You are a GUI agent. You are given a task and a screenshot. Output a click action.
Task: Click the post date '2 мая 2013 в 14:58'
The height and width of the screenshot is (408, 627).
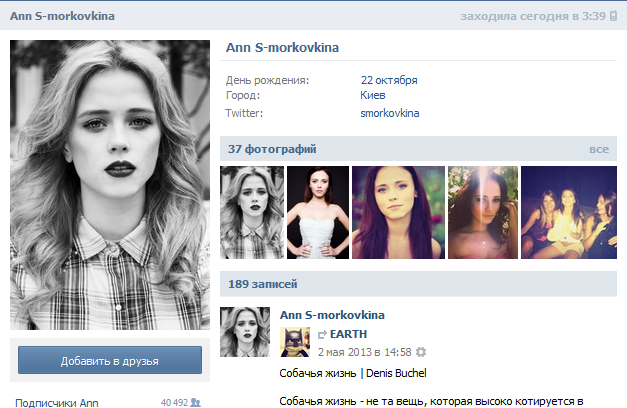click(x=364, y=352)
